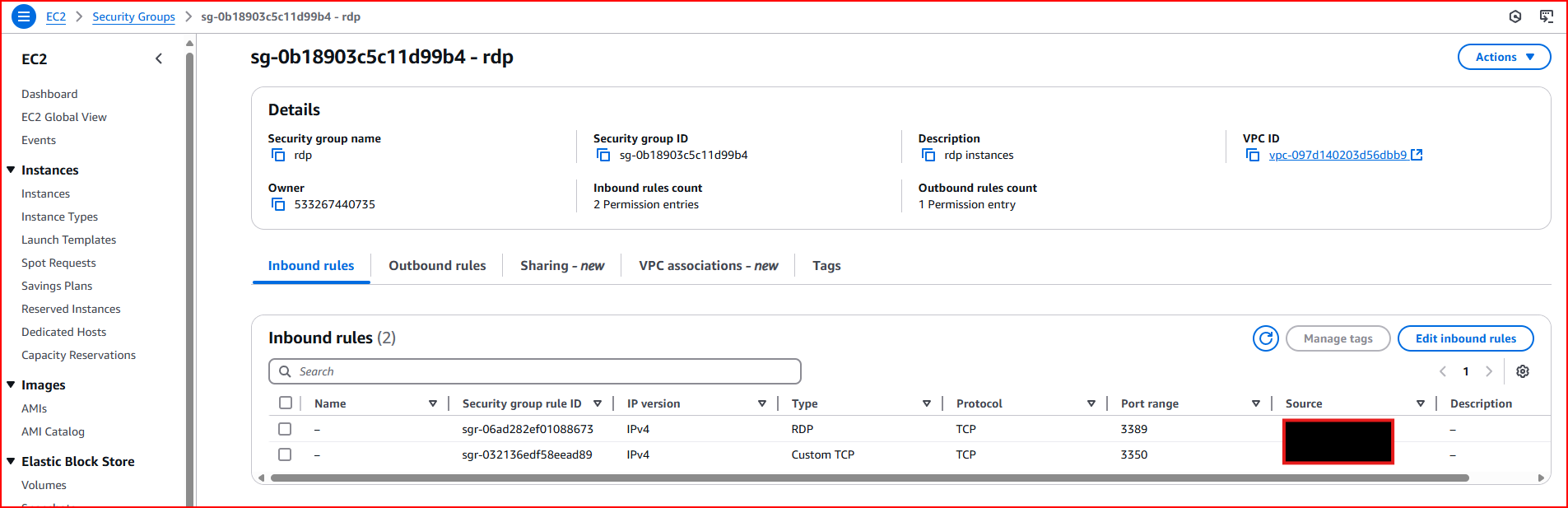Click the inbound rules search field
1568x508 pixels.
[x=535, y=371]
